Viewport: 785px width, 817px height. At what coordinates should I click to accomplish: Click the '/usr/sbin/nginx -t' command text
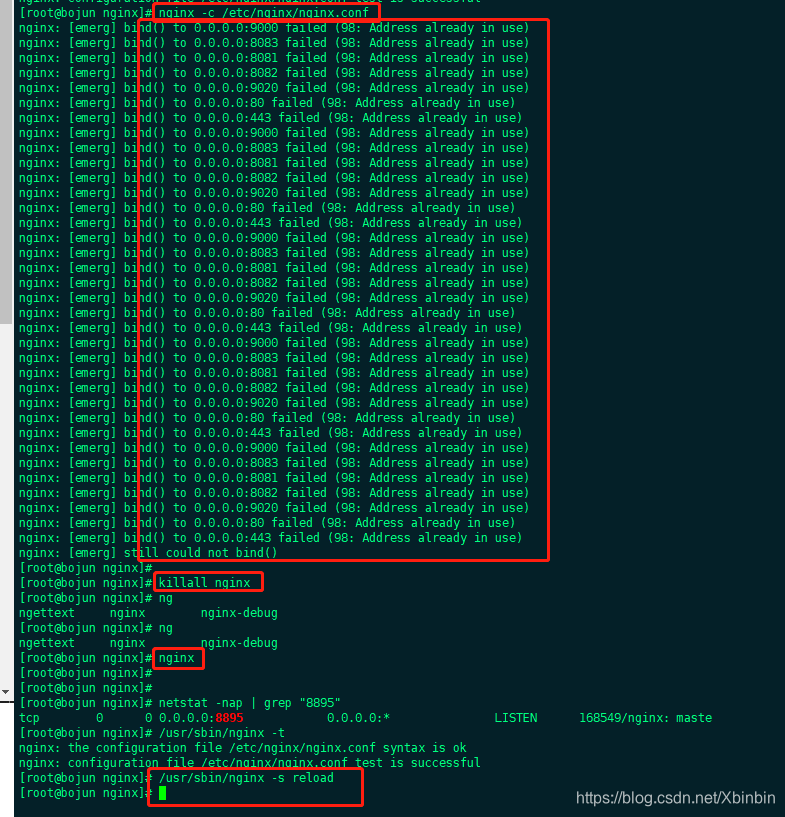[x=222, y=733]
